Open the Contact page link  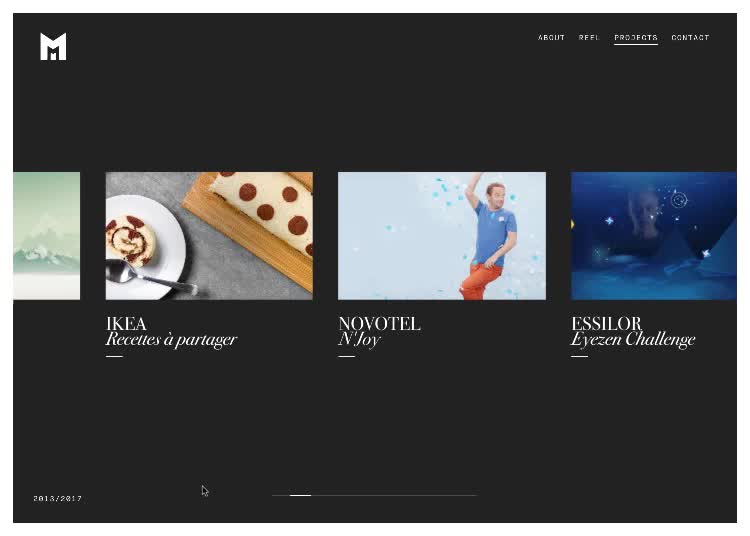pyautogui.click(x=690, y=37)
